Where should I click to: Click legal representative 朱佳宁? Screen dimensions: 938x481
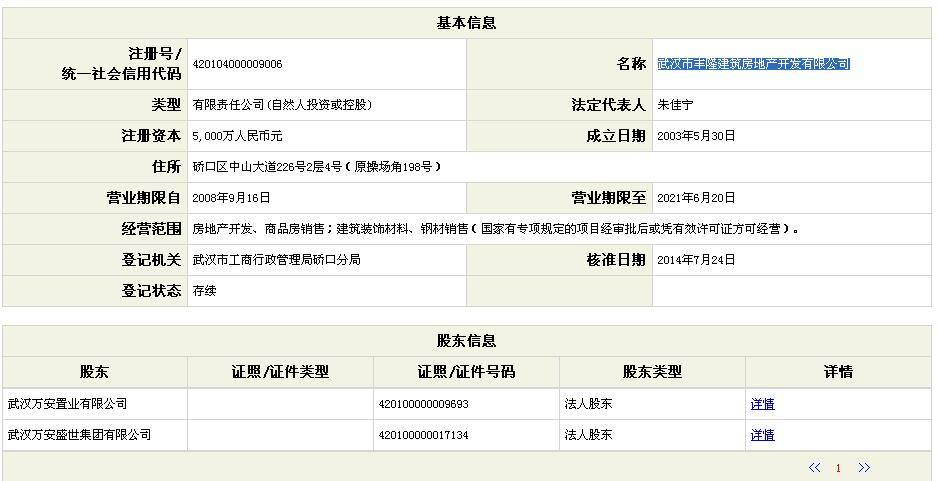click(675, 105)
